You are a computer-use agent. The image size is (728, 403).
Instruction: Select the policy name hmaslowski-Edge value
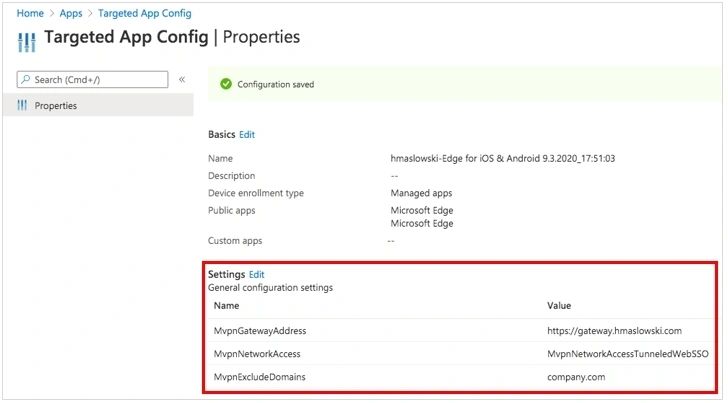click(503, 158)
